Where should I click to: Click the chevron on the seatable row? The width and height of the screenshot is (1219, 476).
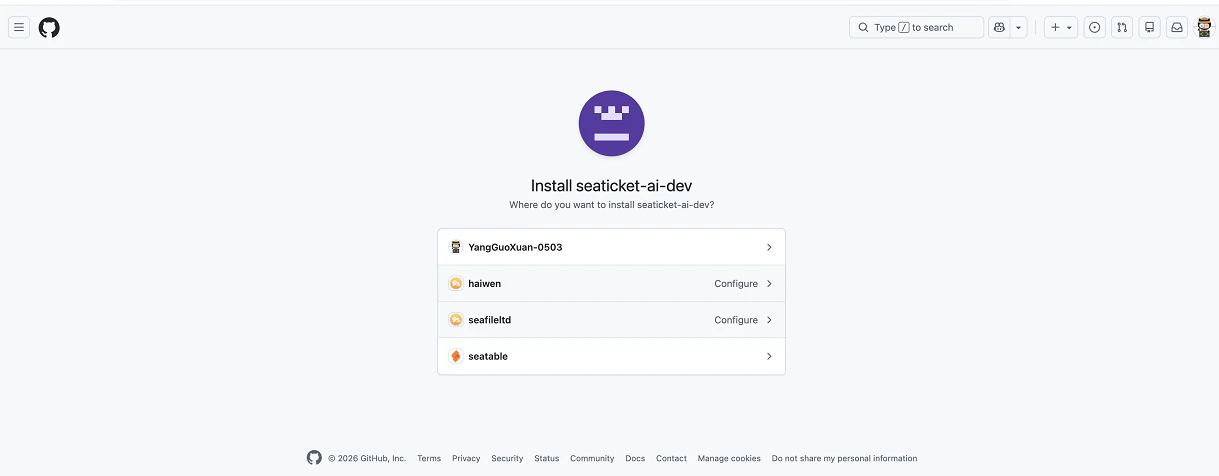[769, 356]
